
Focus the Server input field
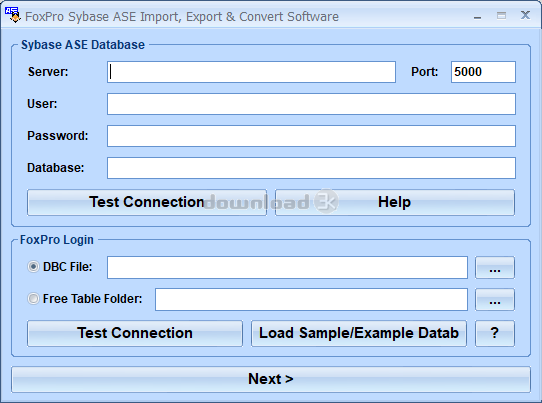point(251,72)
